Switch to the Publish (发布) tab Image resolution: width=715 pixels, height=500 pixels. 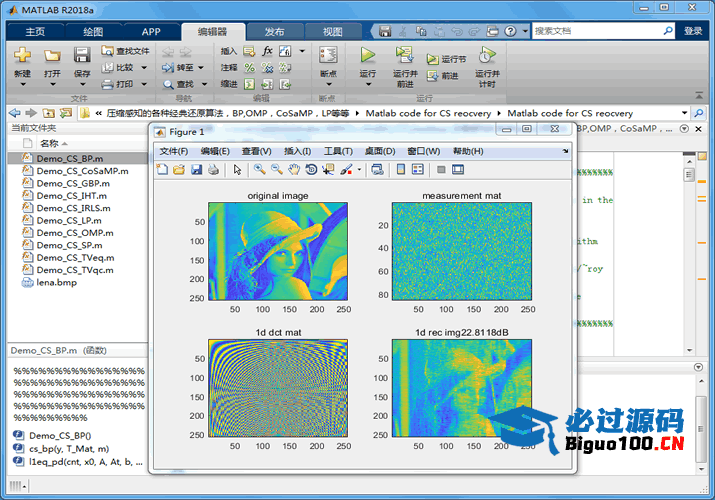point(275,31)
